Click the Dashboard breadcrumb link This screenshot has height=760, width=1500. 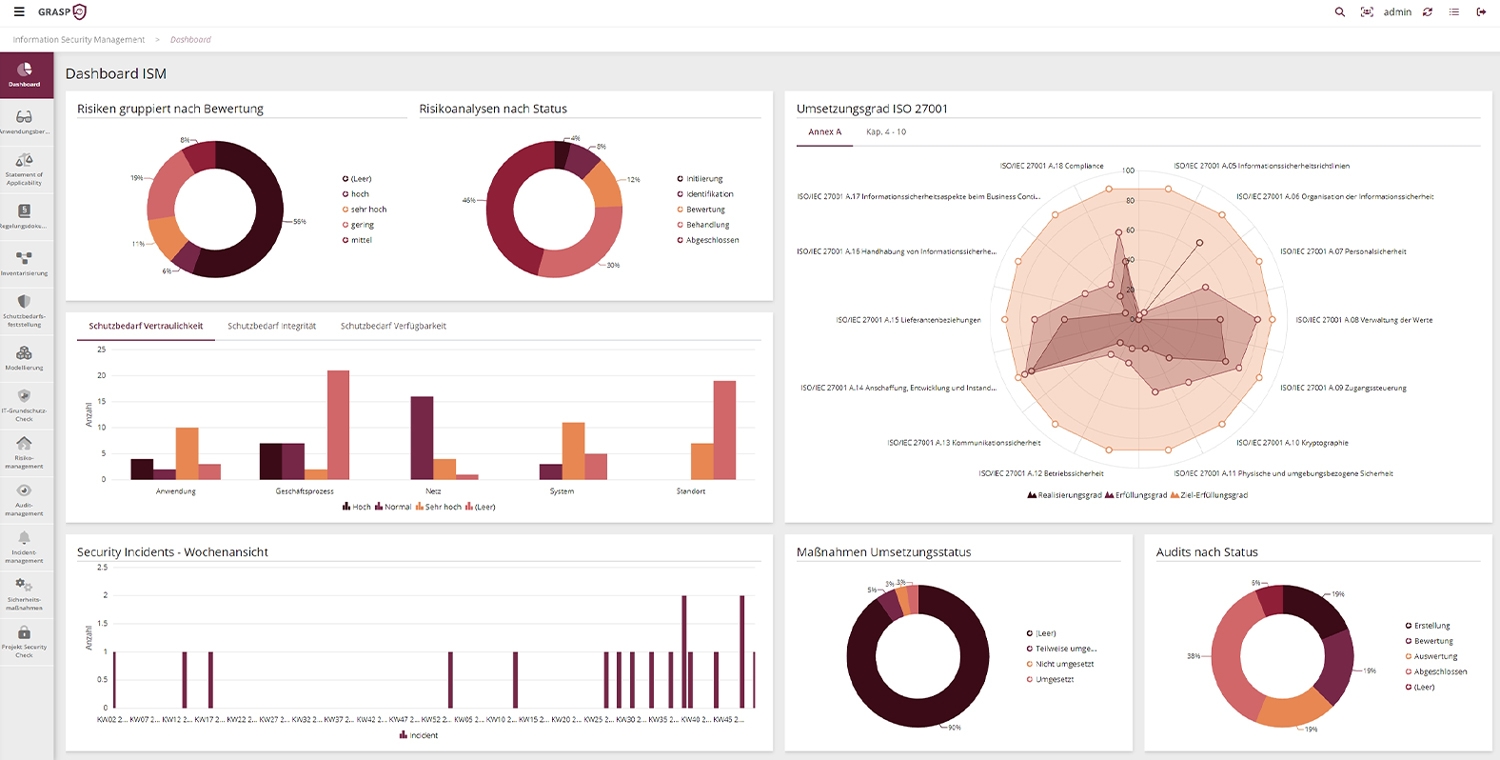[190, 39]
